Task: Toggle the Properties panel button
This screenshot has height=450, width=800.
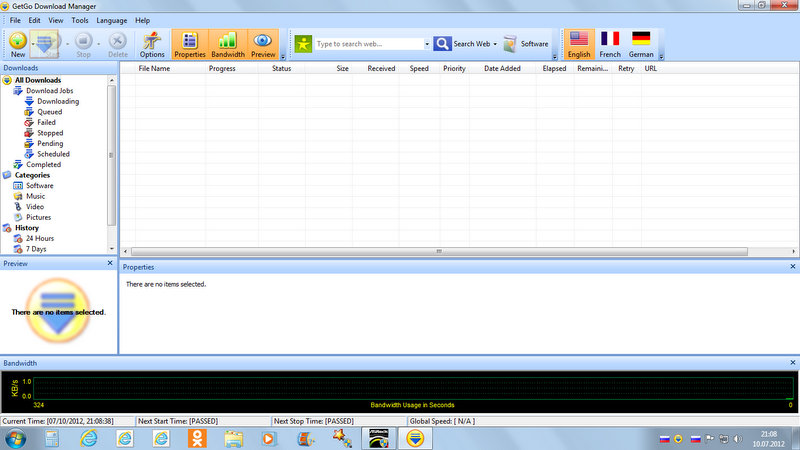Action: click(190, 44)
